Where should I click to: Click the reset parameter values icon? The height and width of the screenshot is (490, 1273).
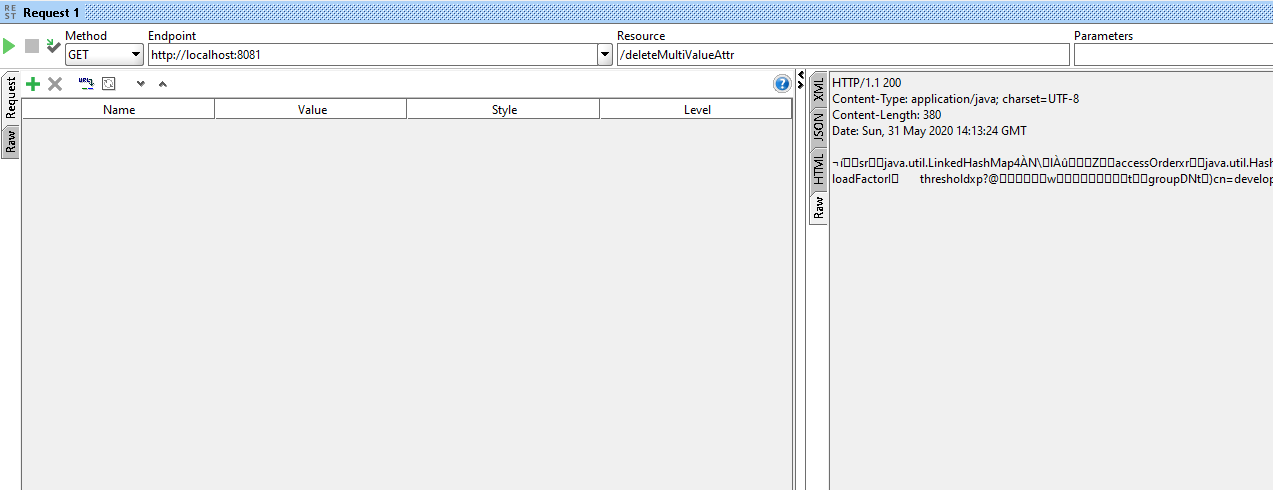[x=109, y=84]
